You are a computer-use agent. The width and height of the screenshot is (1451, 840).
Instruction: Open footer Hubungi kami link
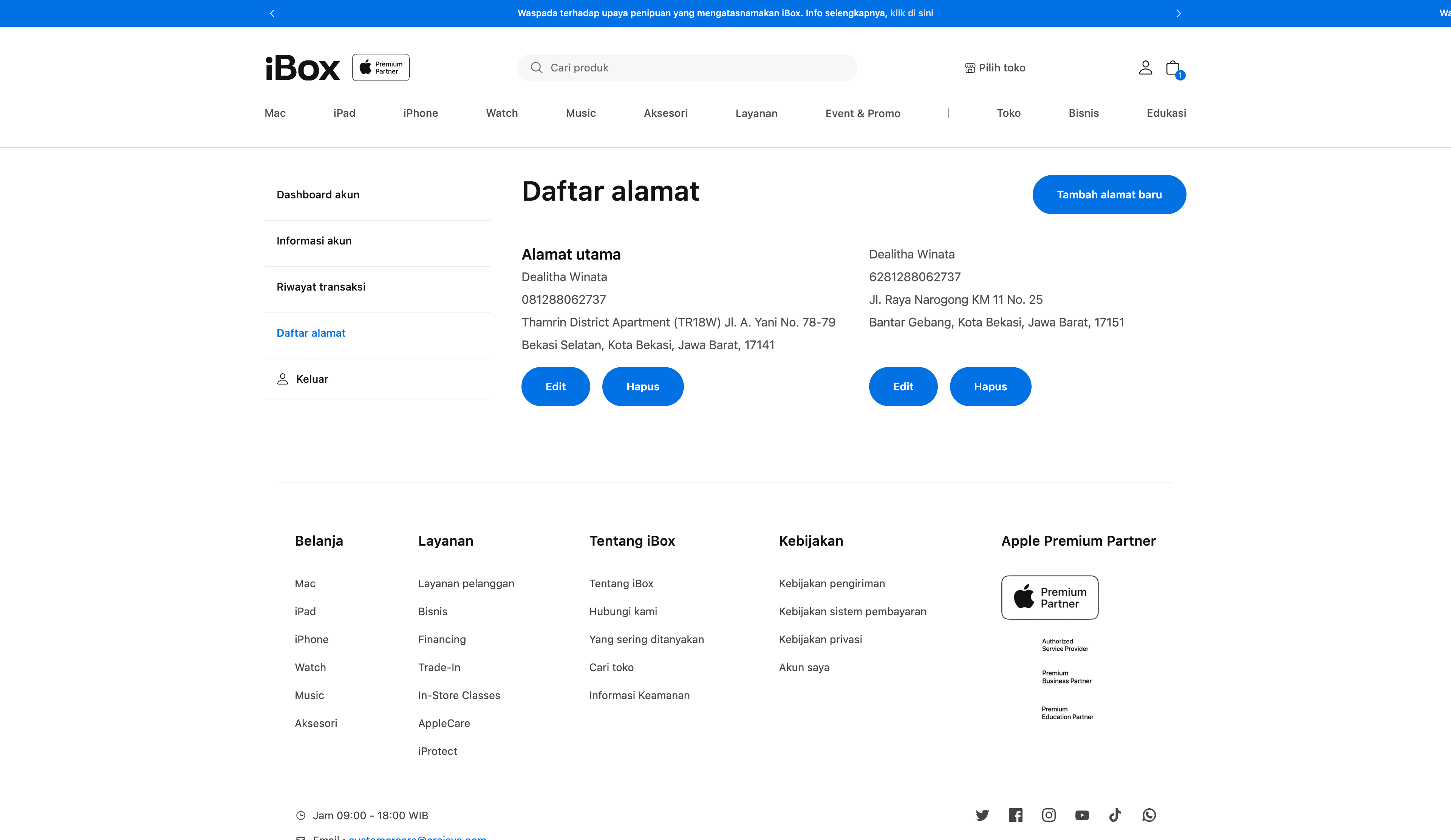tap(623, 611)
